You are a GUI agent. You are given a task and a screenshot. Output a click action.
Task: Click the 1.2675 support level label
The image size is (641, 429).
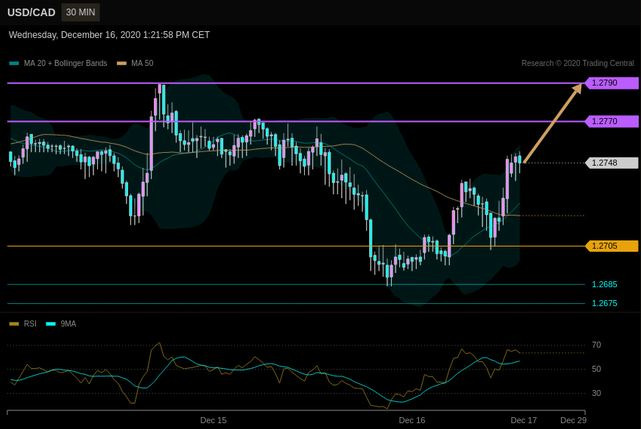(605, 303)
